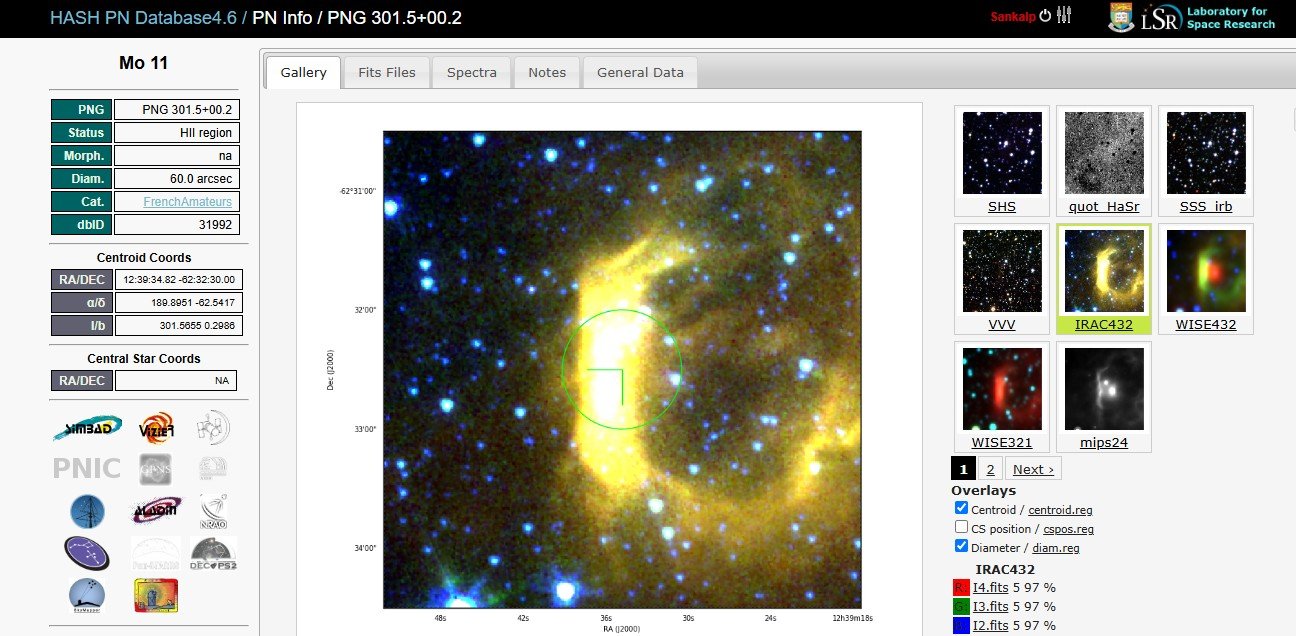Open the SIMBAD database logo link
Viewport: 1296px width, 636px height.
coord(87,429)
